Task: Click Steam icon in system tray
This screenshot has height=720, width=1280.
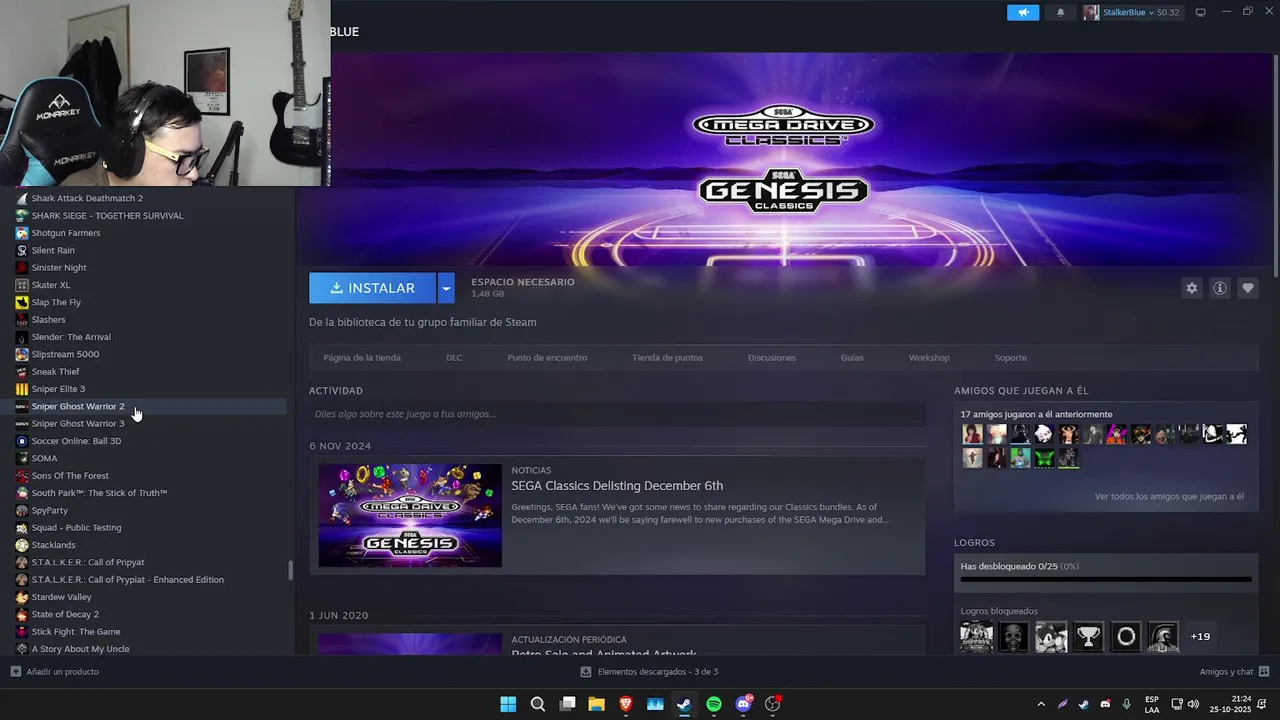Action: pos(1084,704)
